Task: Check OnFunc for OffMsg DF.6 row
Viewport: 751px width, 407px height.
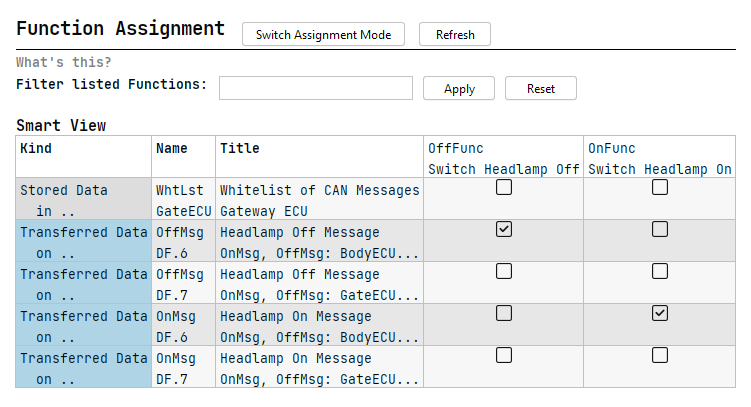Action: tap(660, 229)
